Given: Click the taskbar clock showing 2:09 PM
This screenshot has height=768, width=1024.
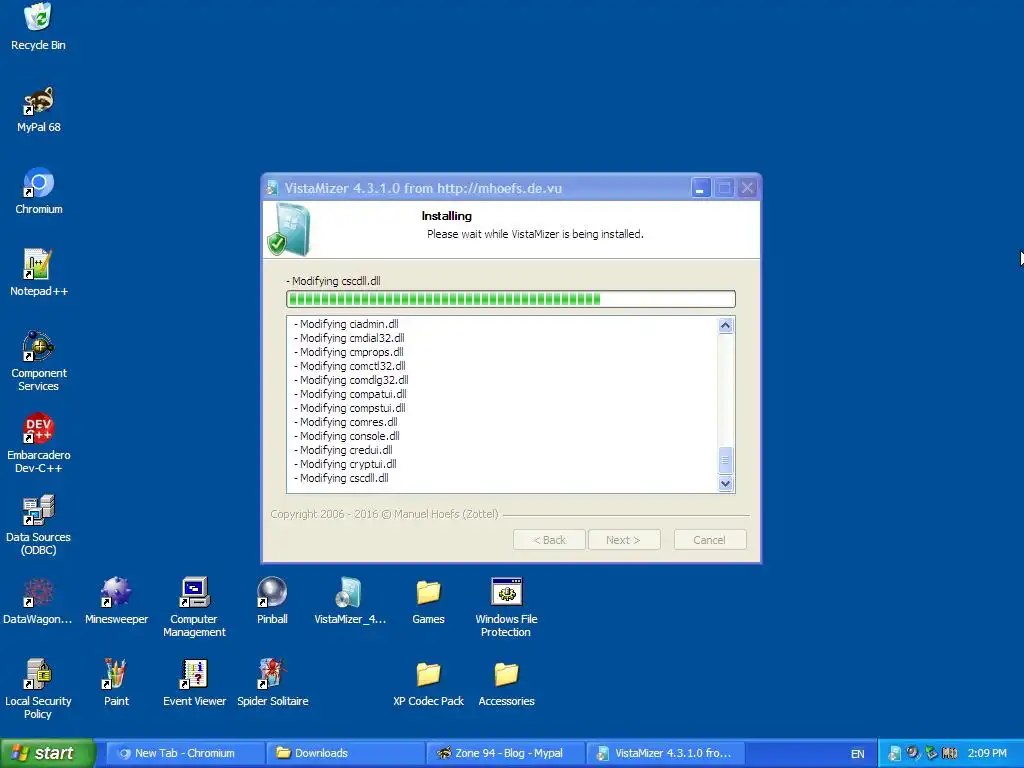Looking at the screenshot, I should point(987,753).
